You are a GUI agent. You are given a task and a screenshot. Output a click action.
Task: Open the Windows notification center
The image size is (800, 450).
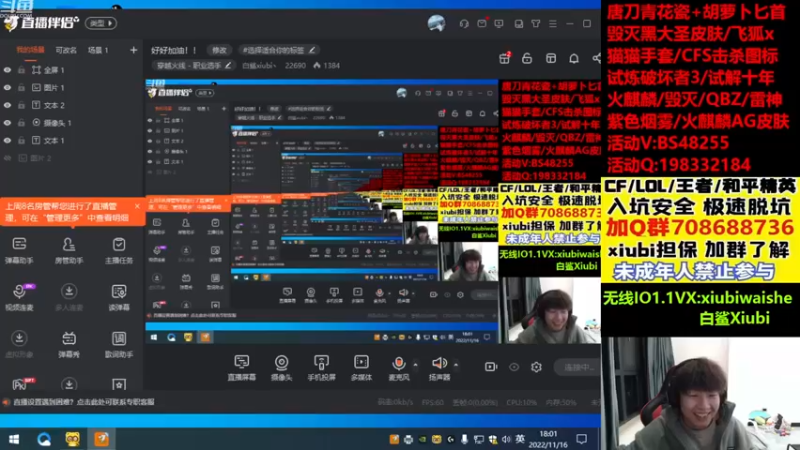pyautogui.click(x=582, y=439)
